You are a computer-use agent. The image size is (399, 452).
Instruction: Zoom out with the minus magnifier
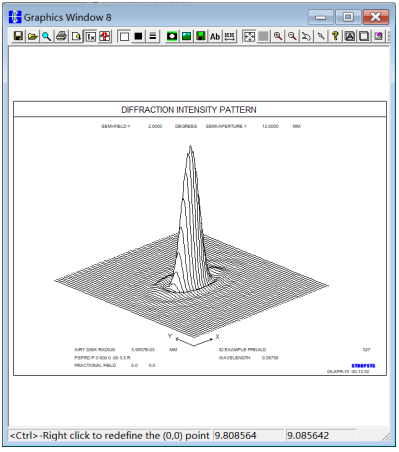292,36
